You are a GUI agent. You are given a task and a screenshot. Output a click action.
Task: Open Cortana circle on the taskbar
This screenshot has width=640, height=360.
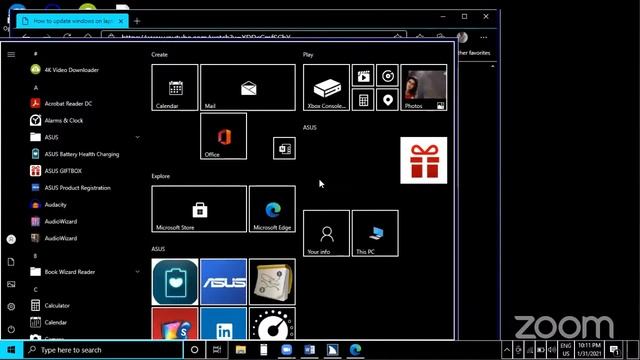[x=195, y=350]
